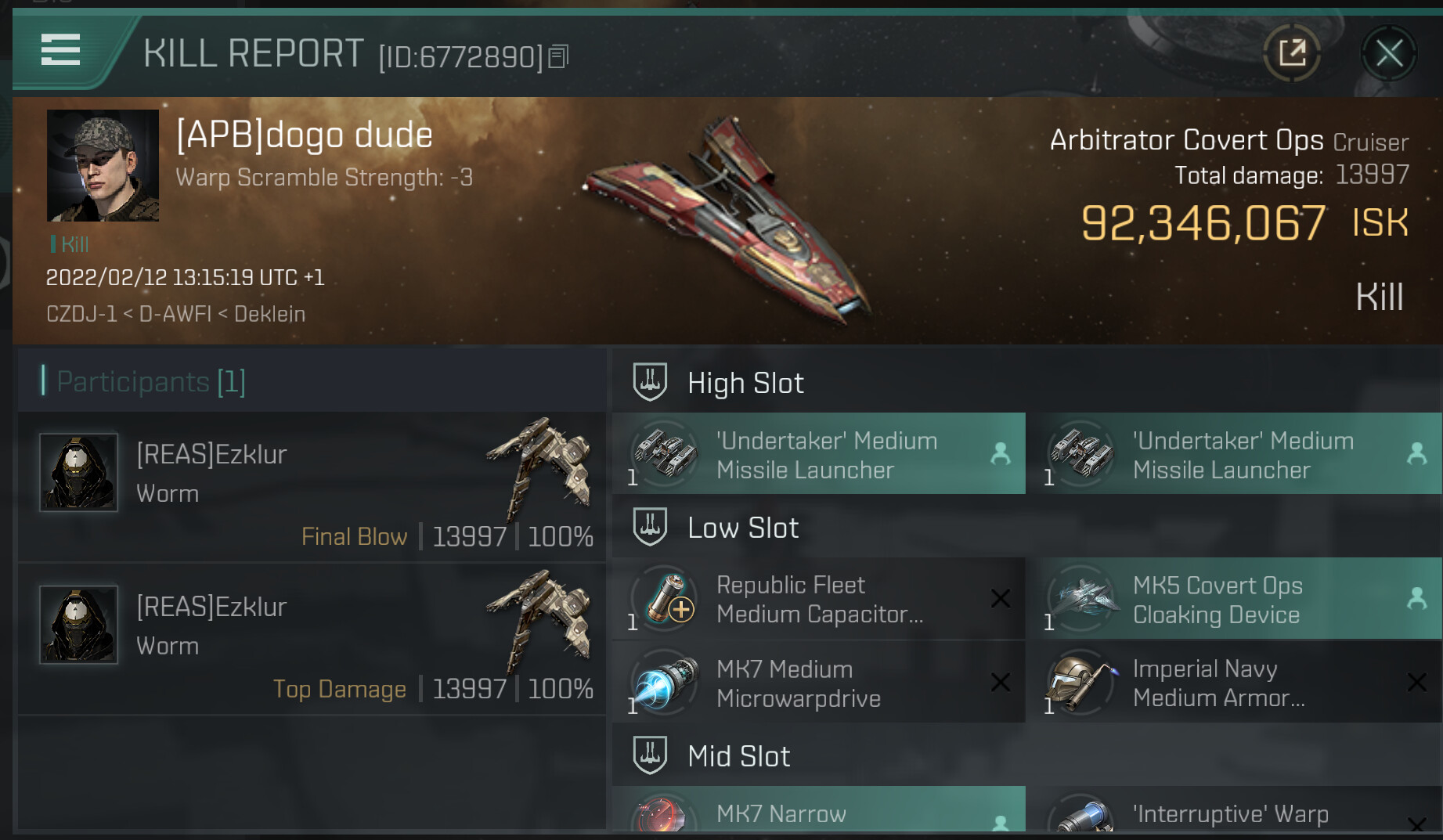Click the Low Slot section header

(x=742, y=528)
